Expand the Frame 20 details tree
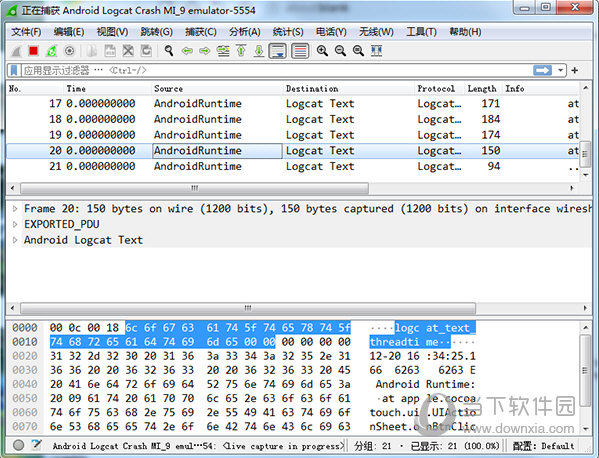 (x=15, y=209)
